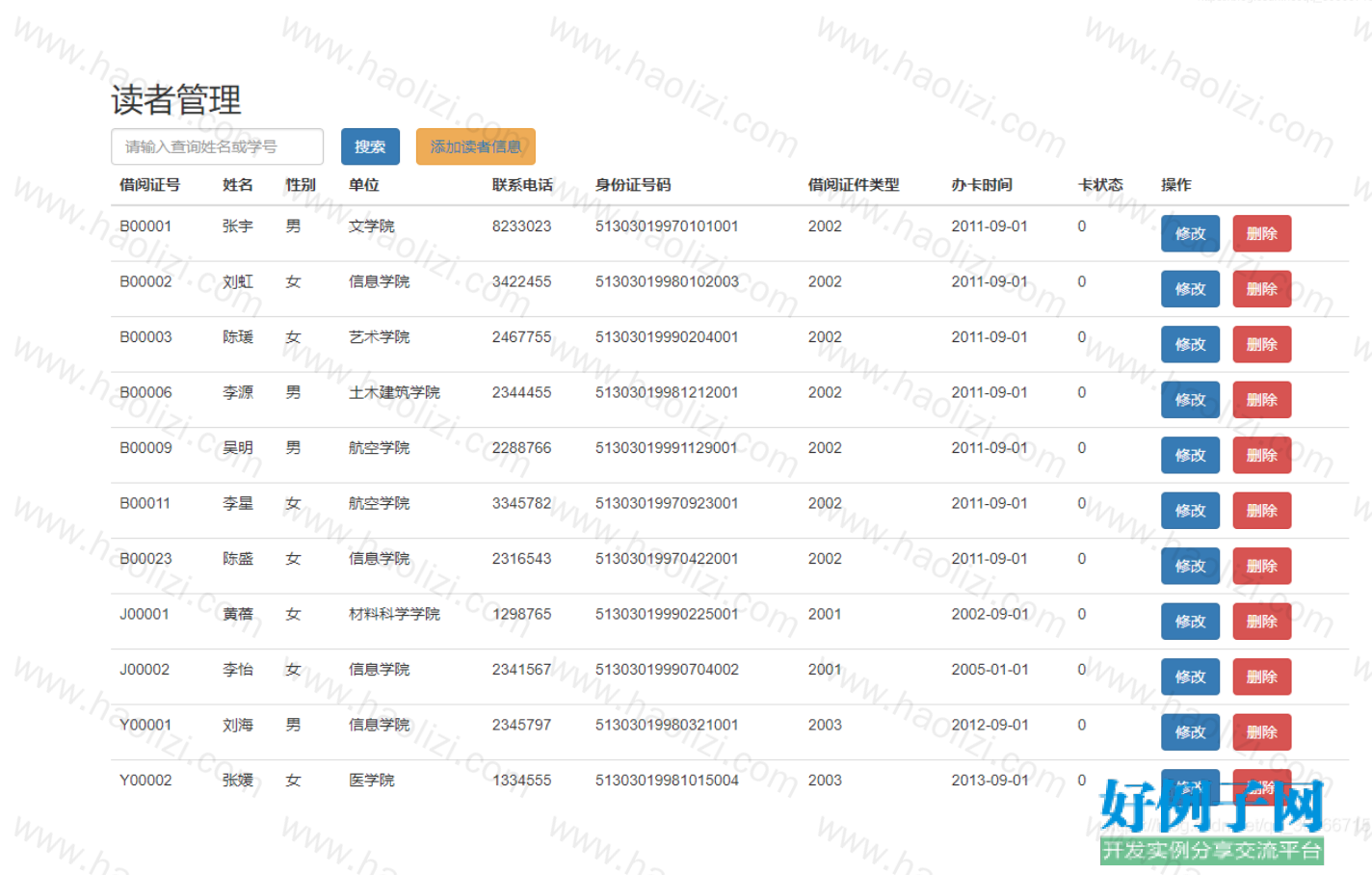Select the name 张宇

[238, 226]
